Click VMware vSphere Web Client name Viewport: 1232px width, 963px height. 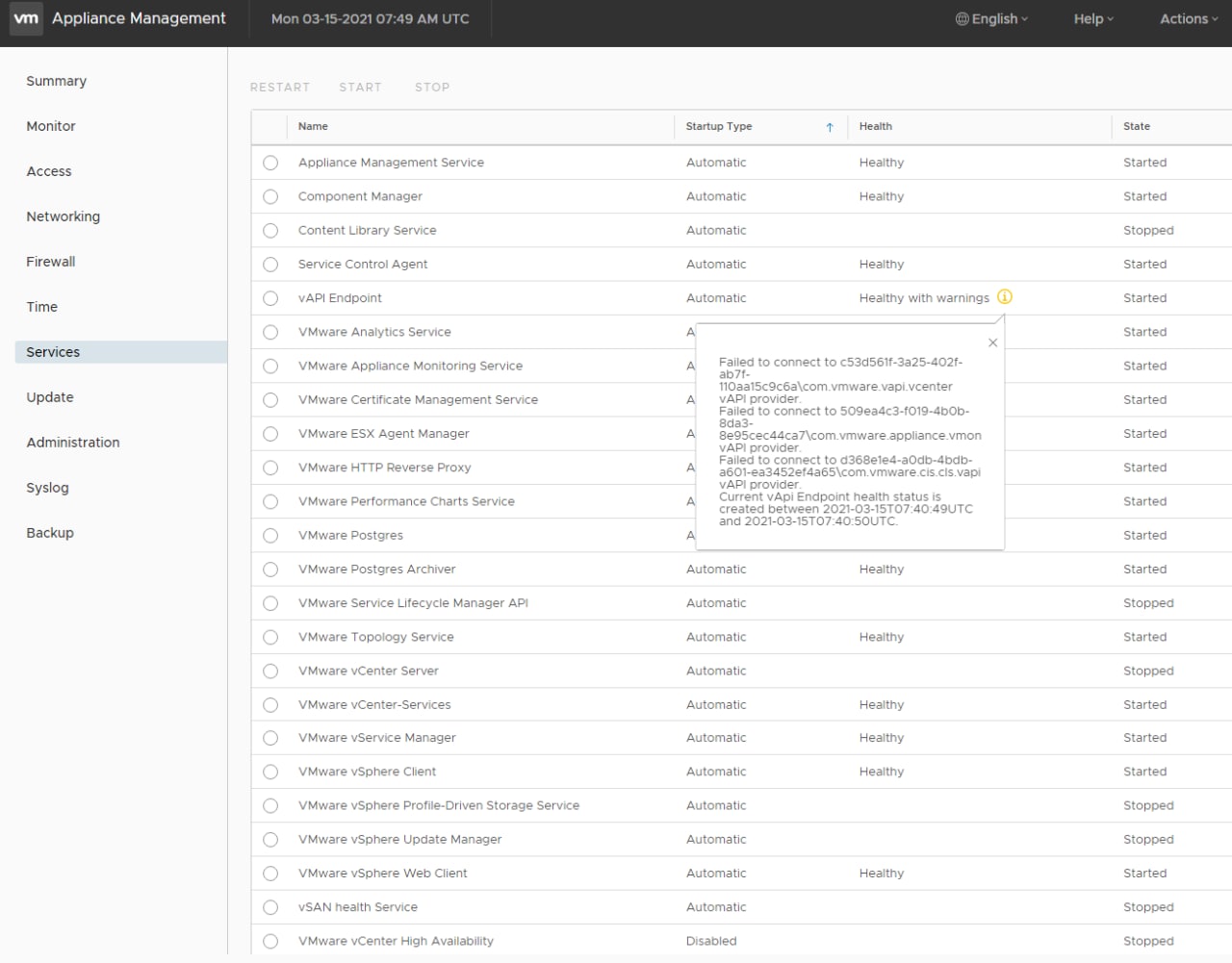pyautogui.click(x=382, y=874)
